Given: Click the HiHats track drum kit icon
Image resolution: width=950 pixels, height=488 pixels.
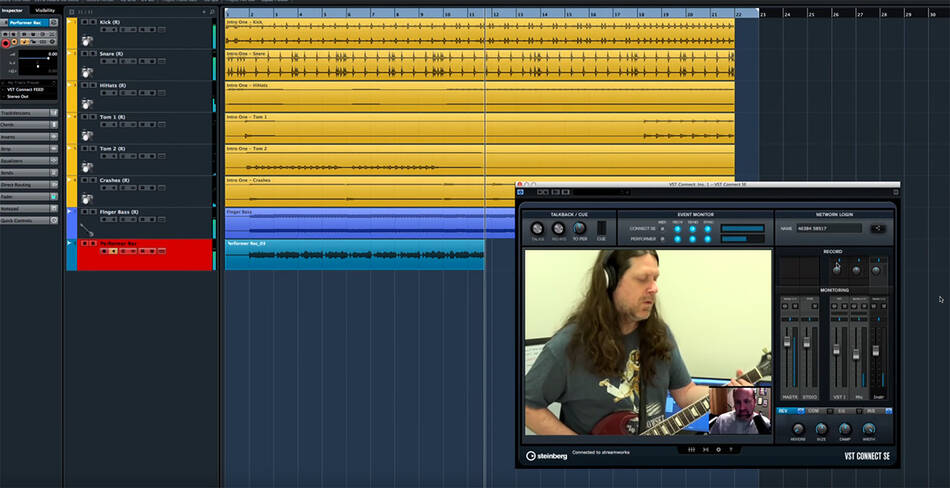Looking at the screenshot, I should coord(87,104).
